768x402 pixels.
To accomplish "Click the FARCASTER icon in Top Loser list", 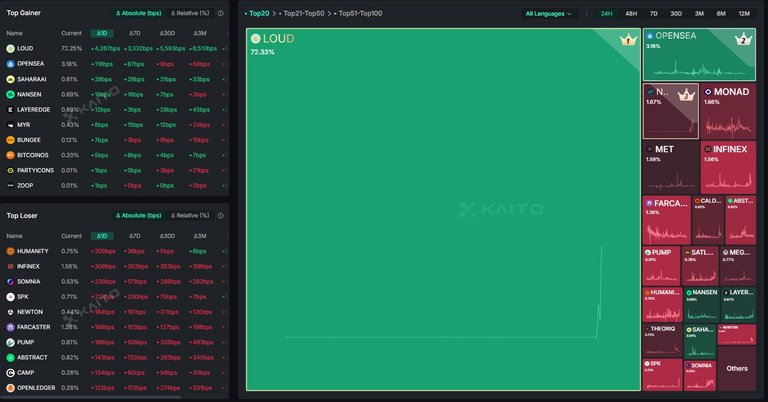I will coord(10,327).
